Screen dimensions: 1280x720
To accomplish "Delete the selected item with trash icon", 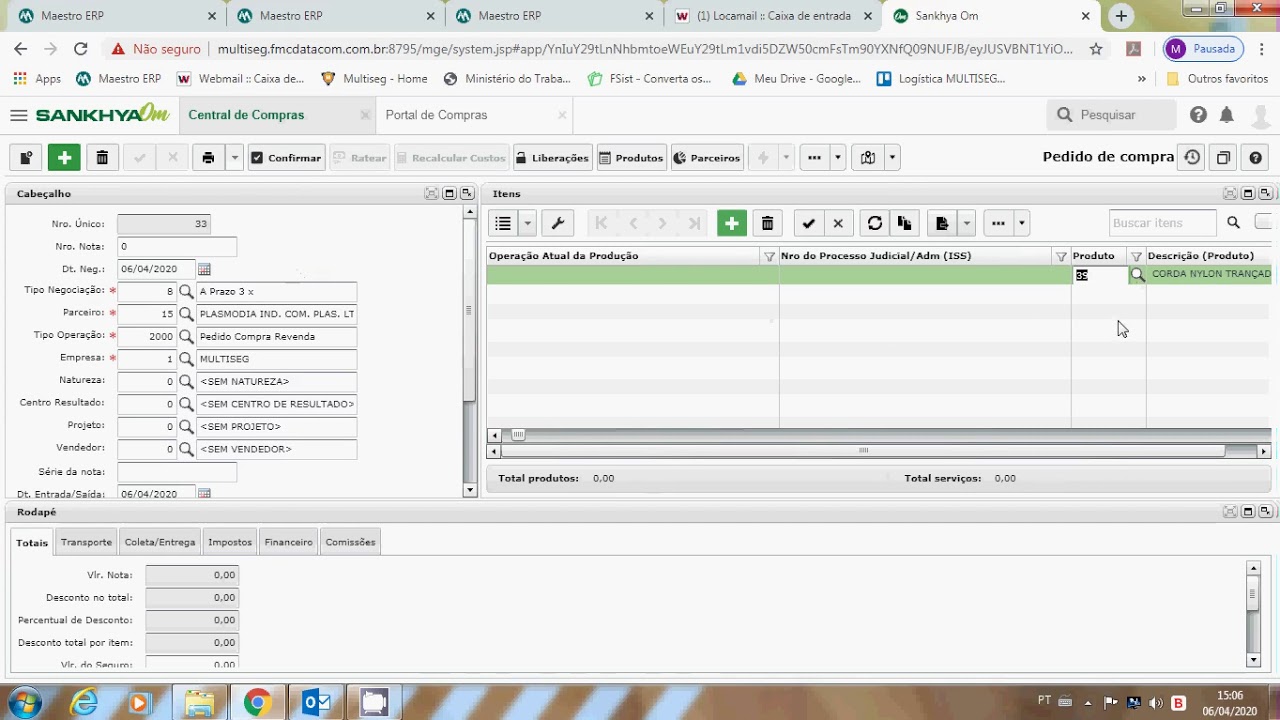I will [x=767, y=223].
